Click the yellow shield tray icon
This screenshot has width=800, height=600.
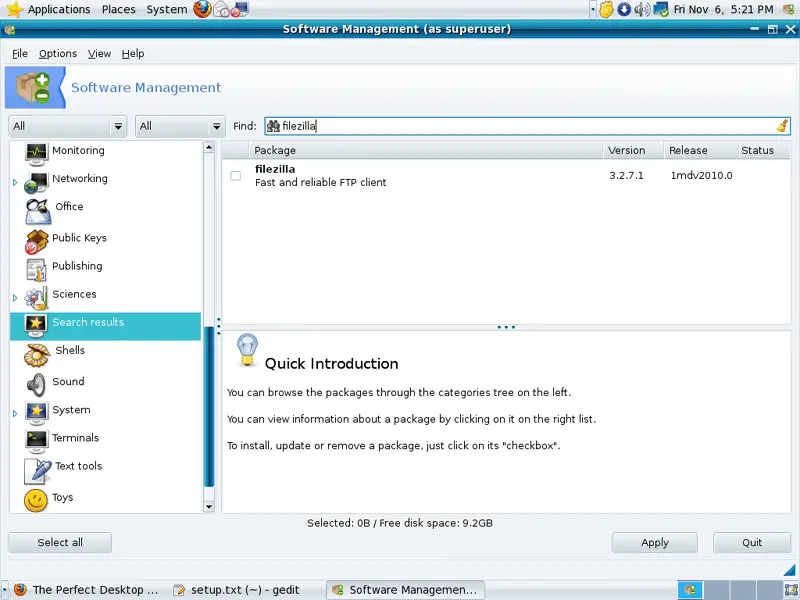tap(606, 9)
